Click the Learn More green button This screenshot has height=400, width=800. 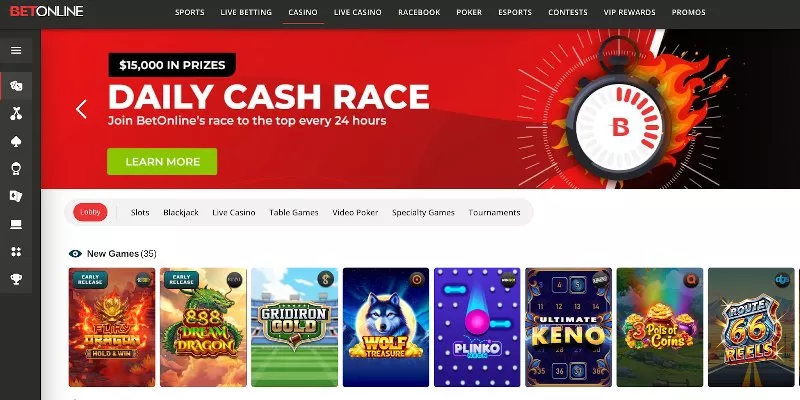[162, 162]
